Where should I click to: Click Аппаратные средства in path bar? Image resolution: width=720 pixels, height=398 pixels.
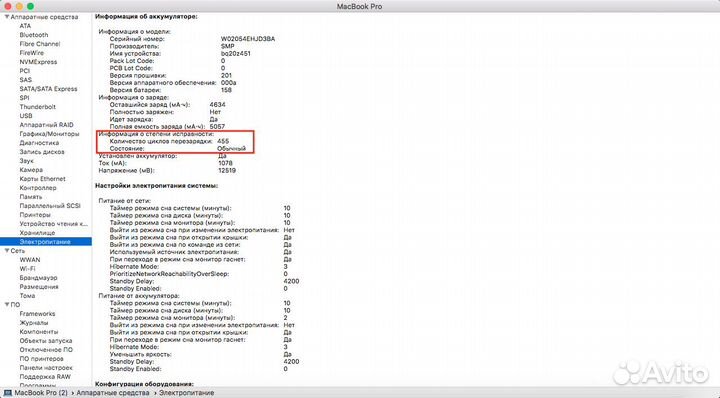[x=112, y=393]
